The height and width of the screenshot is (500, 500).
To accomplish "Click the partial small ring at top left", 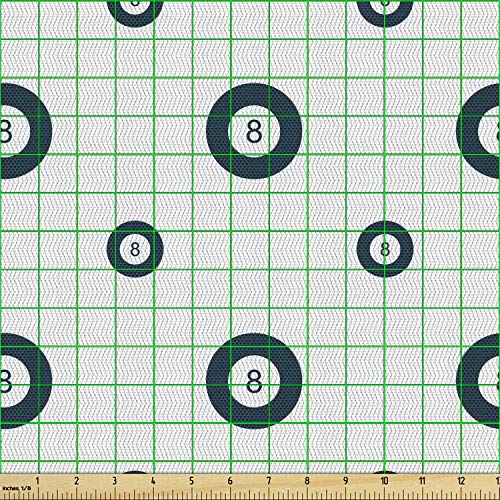I will [135, 14].
